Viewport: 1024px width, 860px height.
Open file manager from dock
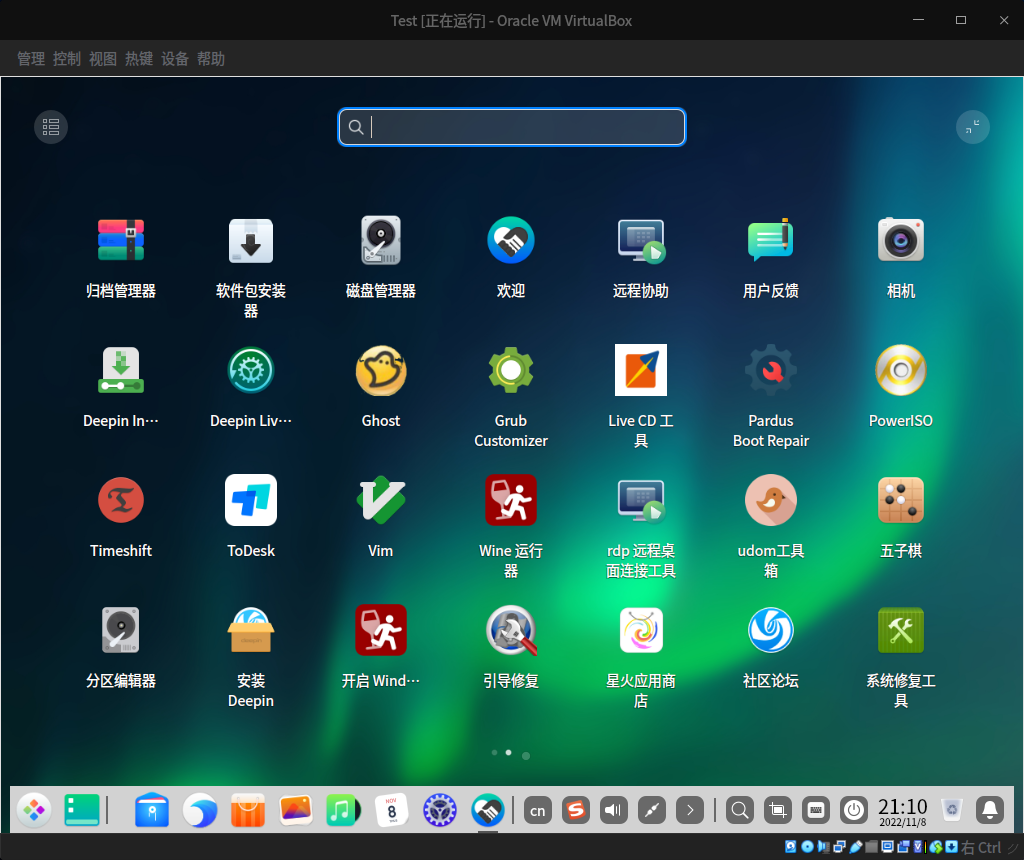pos(152,810)
